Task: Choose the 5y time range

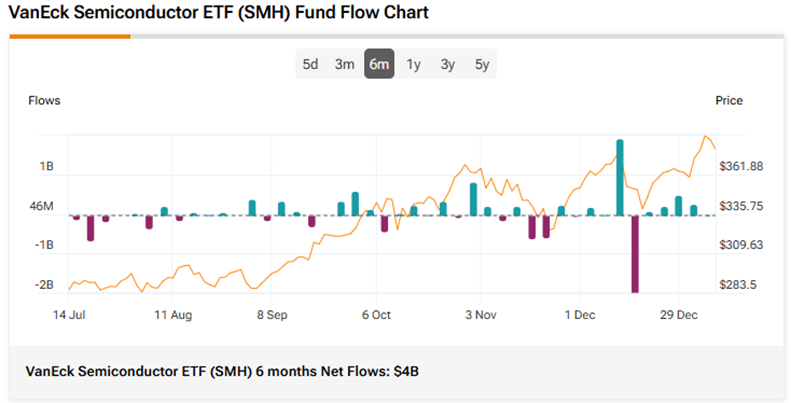Action: (x=482, y=65)
